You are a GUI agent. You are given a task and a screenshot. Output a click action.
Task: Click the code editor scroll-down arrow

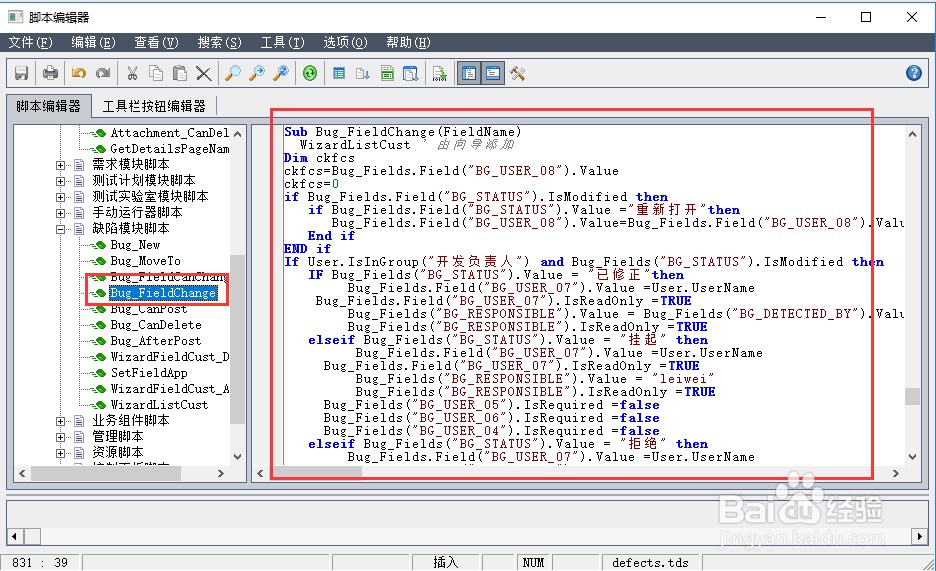[x=912, y=457]
